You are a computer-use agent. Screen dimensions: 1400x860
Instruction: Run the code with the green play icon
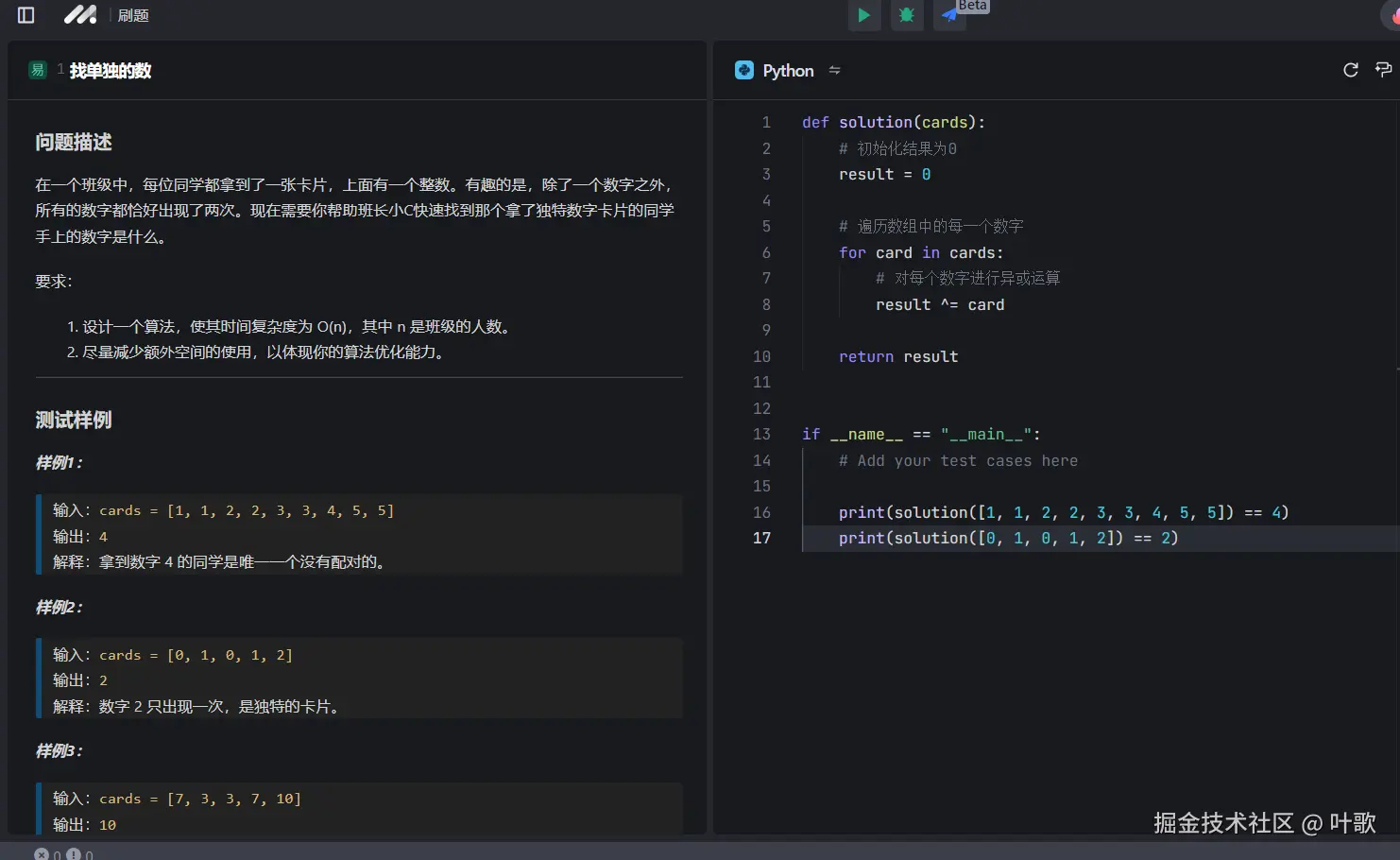pos(863,15)
